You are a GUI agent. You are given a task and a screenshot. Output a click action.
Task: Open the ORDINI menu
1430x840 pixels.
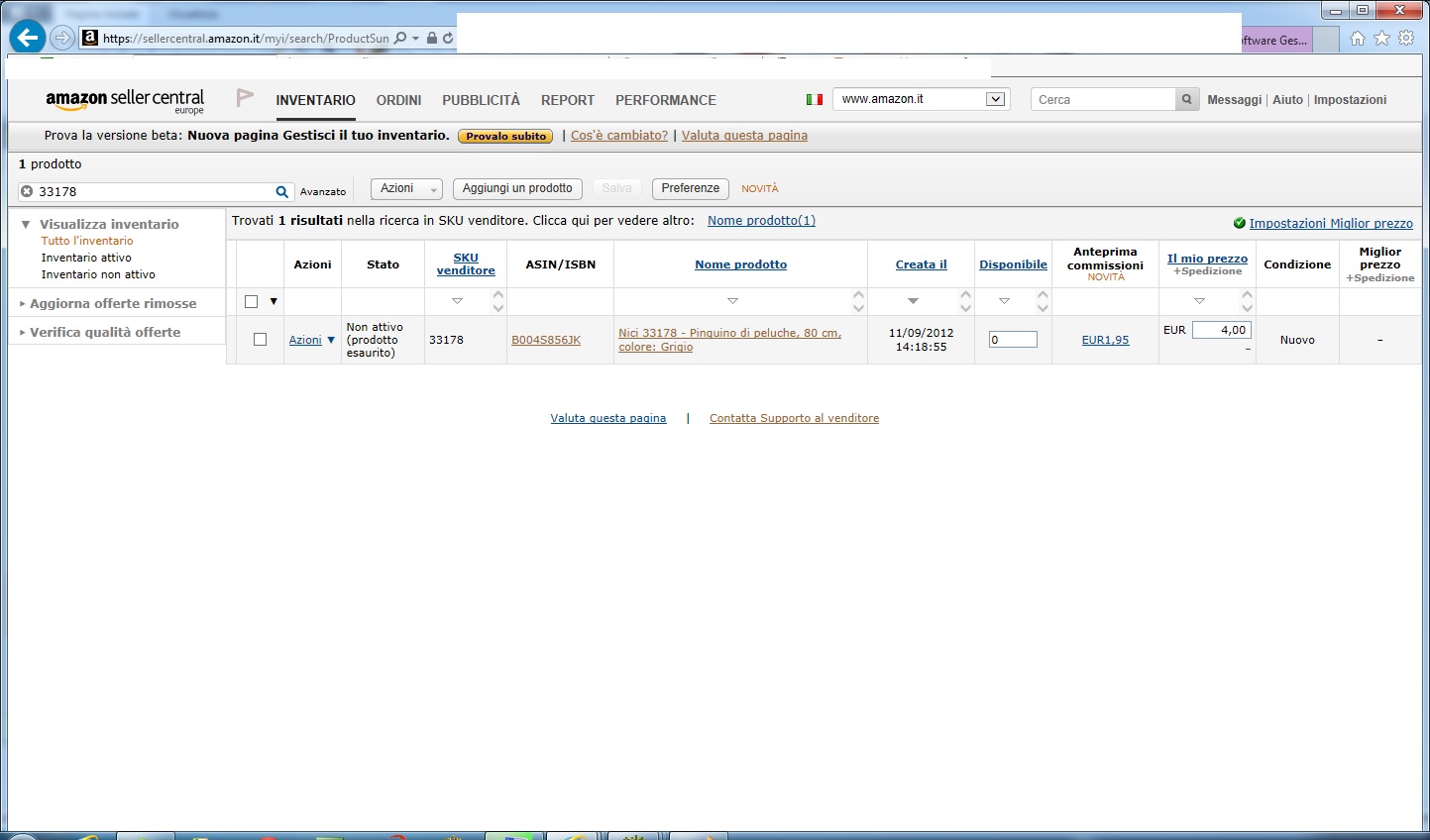click(x=398, y=100)
